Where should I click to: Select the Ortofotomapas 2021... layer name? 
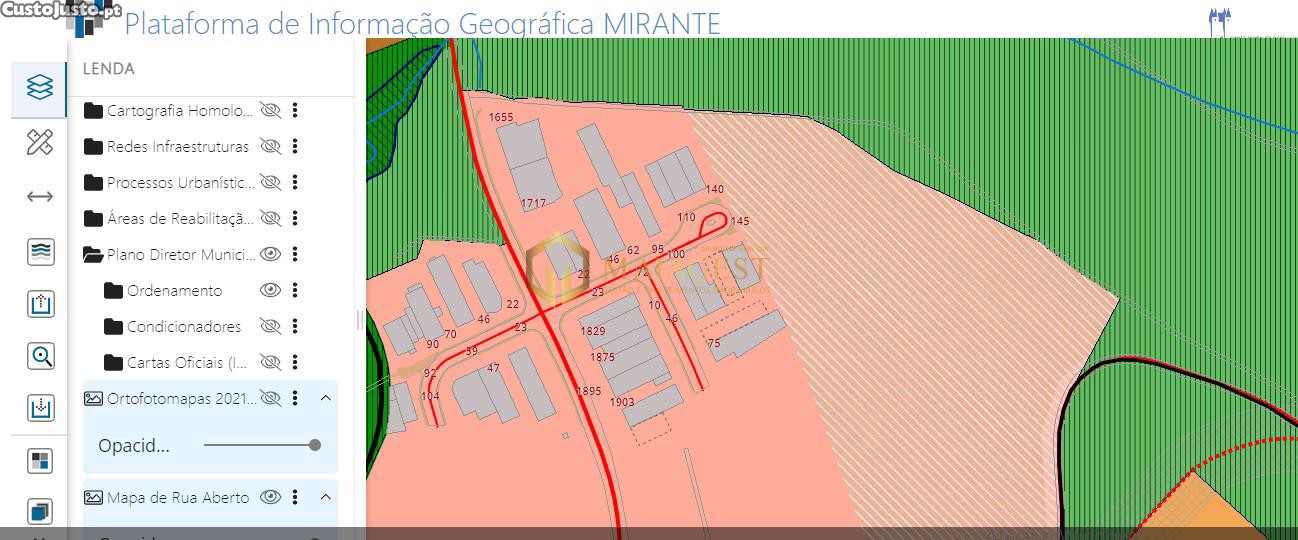[x=182, y=398]
